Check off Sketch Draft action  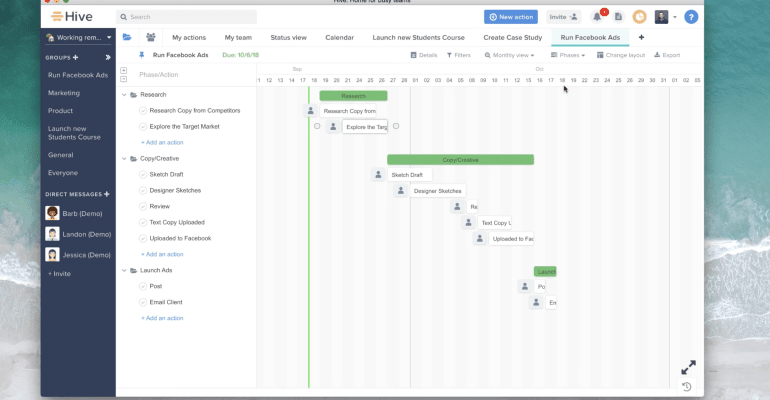point(143,174)
